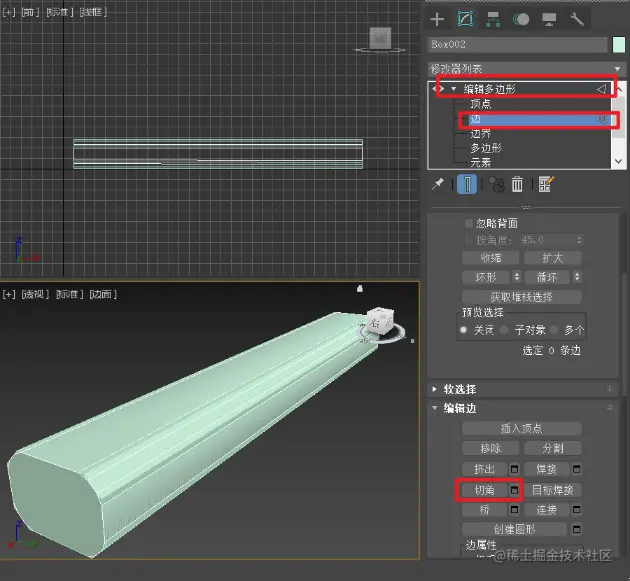The height and width of the screenshot is (581, 630).
Task: Click the 按角度 45.0 spinner arrows
Action: pos(579,240)
